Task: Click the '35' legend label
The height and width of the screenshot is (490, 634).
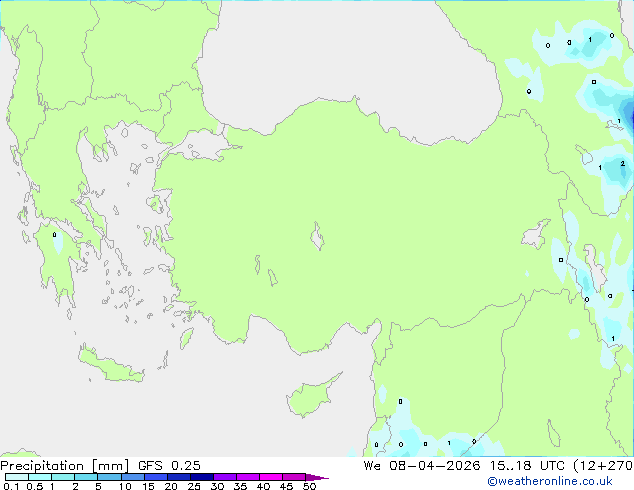Action: pos(240,486)
